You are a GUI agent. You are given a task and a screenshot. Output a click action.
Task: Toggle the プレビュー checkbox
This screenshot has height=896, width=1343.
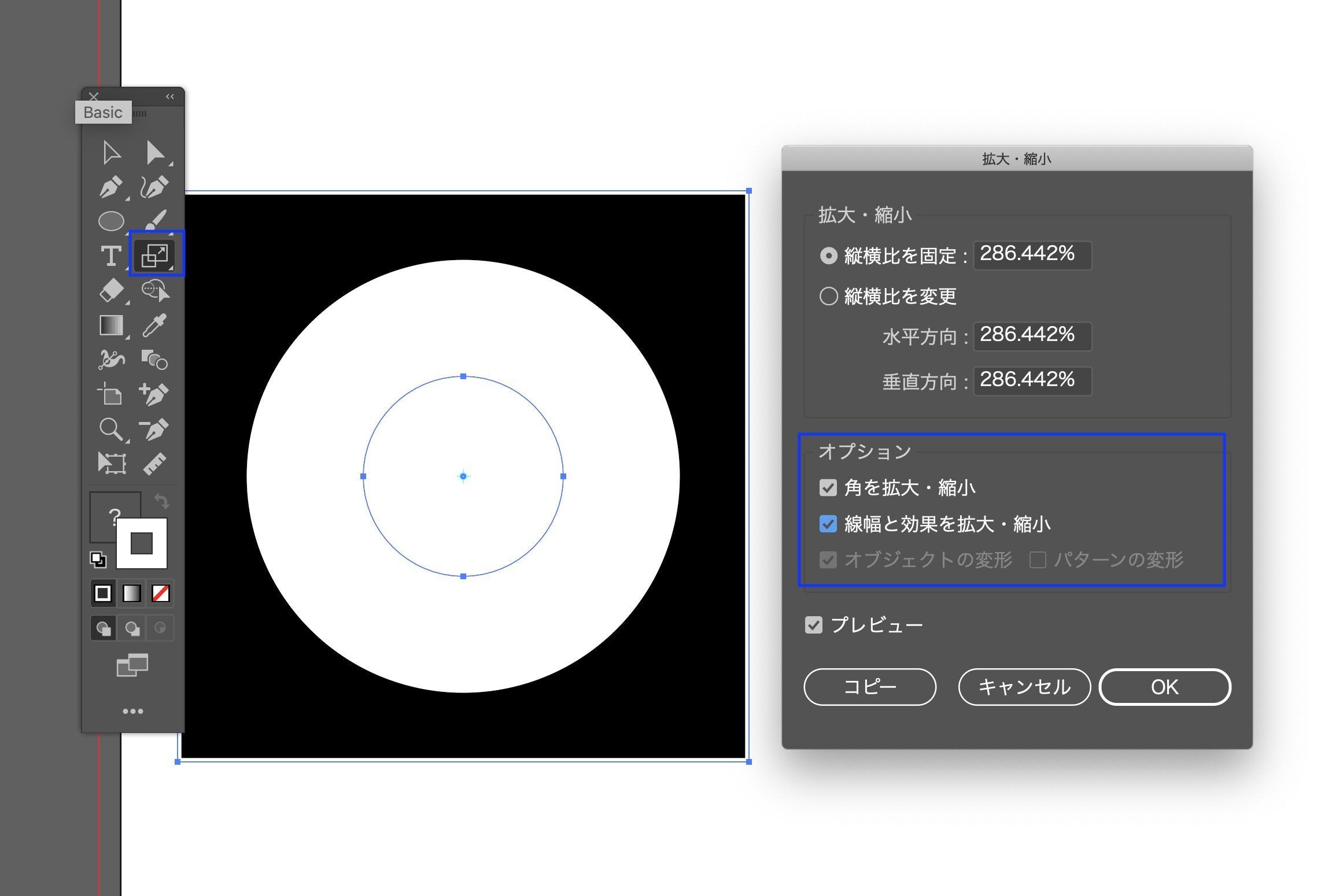coord(814,625)
